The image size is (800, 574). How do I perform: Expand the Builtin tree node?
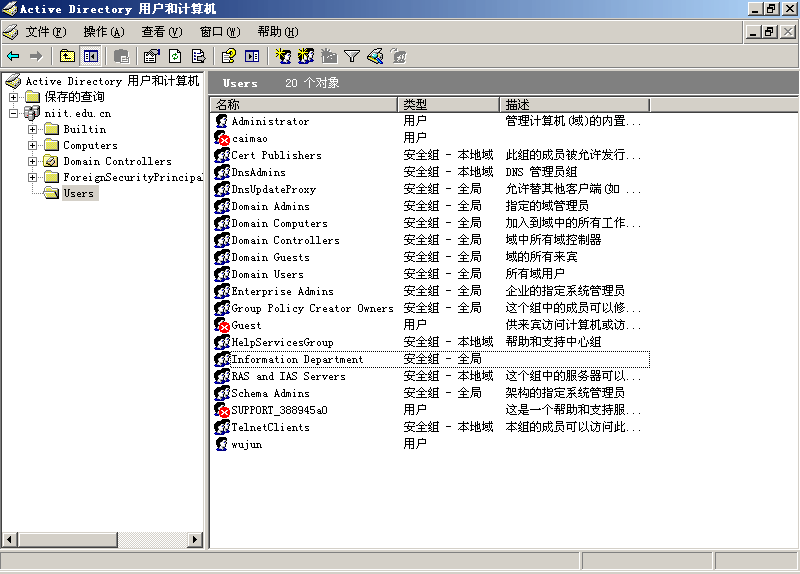(x=32, y=129)
